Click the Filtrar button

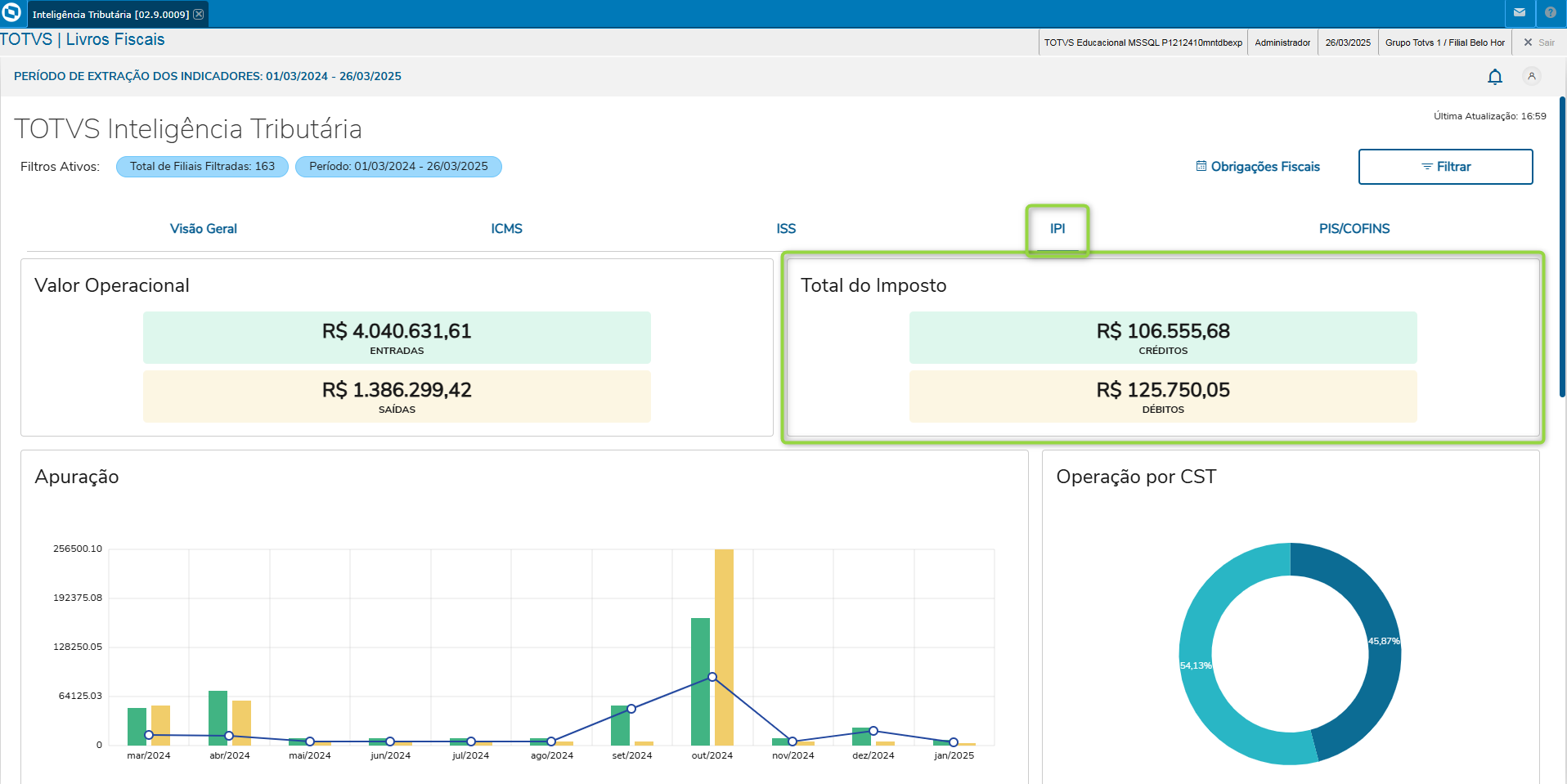[x=1446, y=167]
